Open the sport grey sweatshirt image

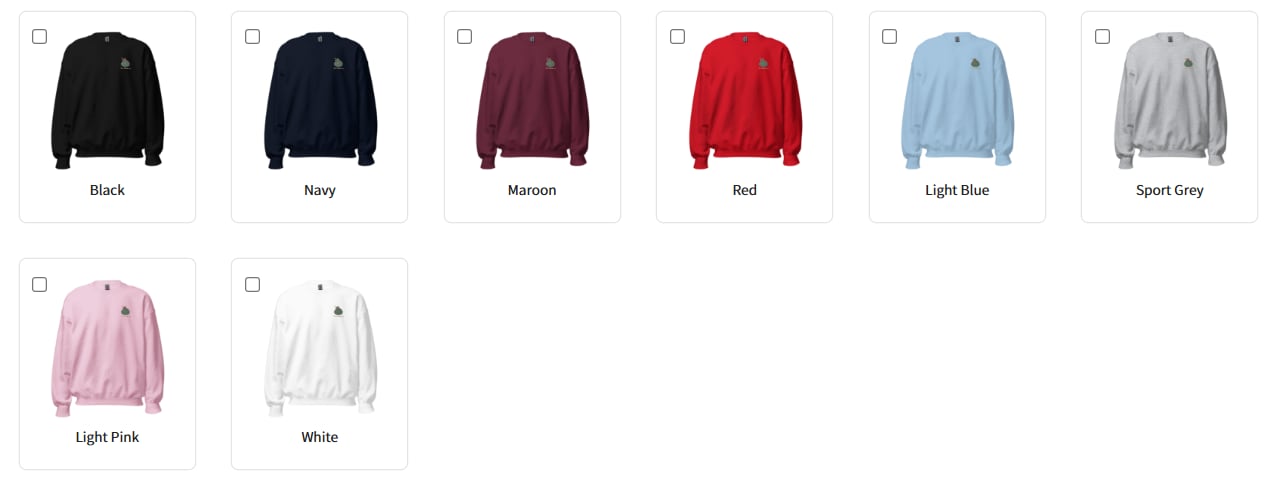click(x=1170, y=100)
